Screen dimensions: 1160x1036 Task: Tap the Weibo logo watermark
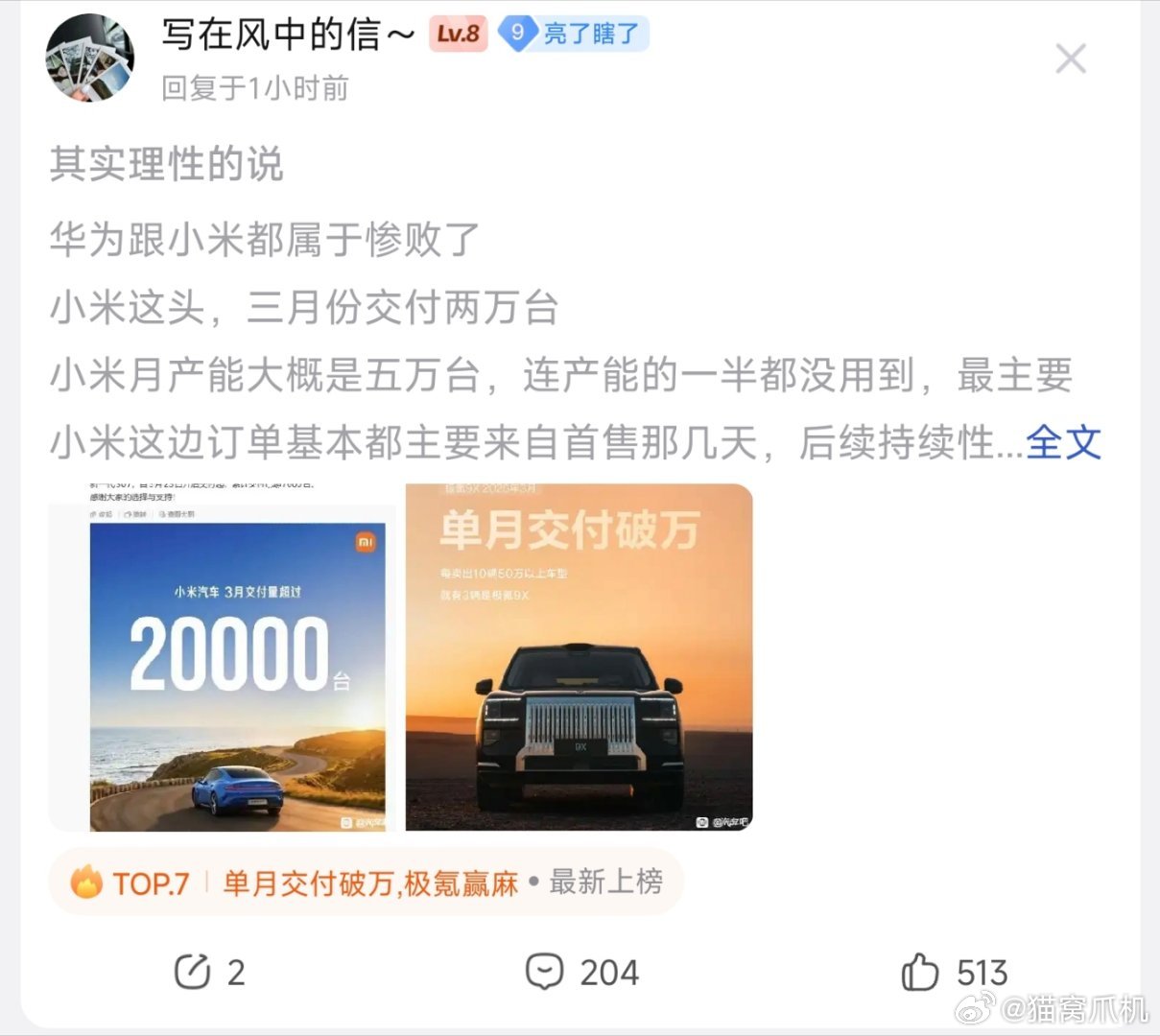978,1009
